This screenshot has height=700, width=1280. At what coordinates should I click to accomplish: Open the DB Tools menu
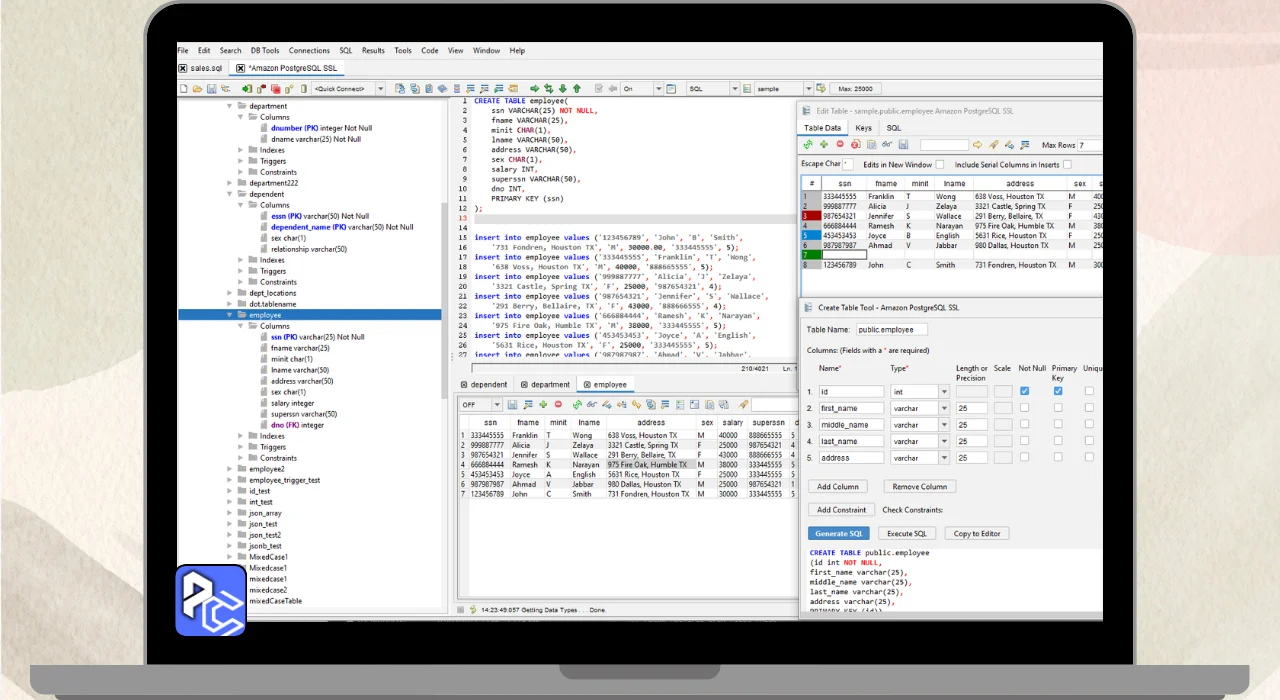(x=265, y=50)
